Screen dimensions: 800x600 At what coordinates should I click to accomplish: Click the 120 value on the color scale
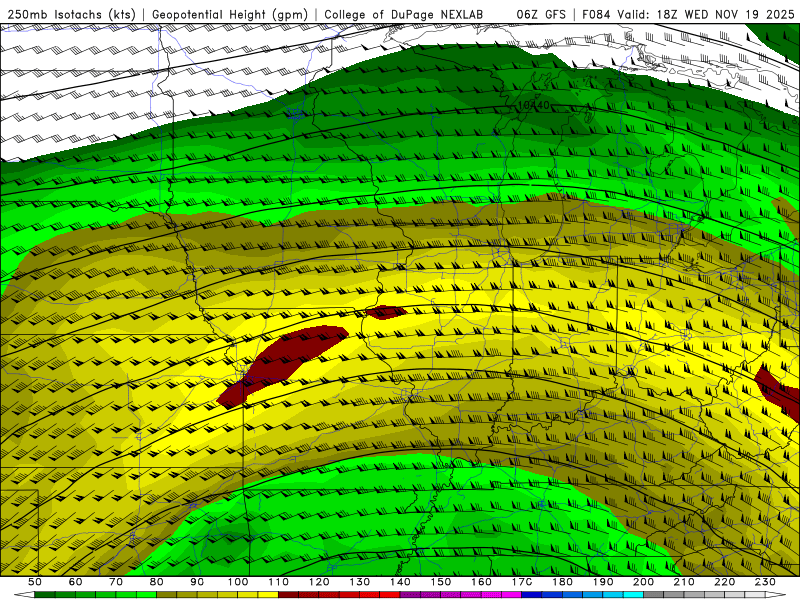coord(319,582)
